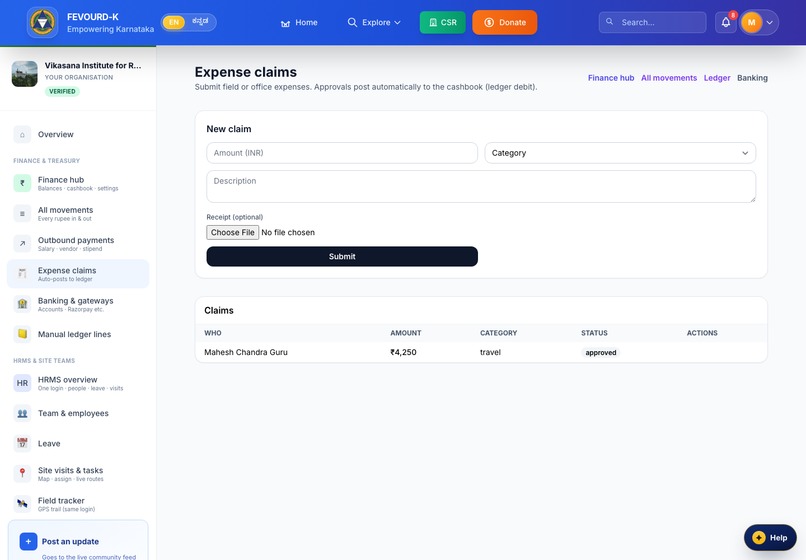Click the approved status badge
The image size is (806, 560).
600,353
